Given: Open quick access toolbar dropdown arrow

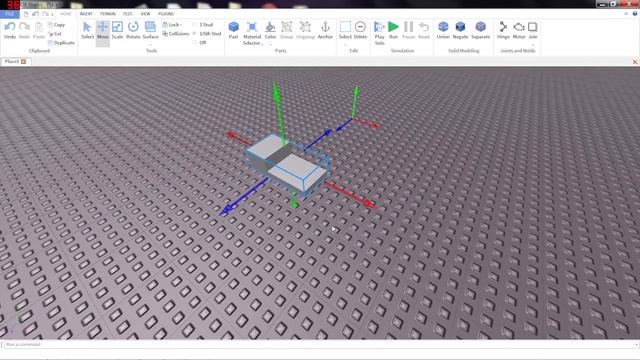Looking at the screenshot, I should 52,14.
